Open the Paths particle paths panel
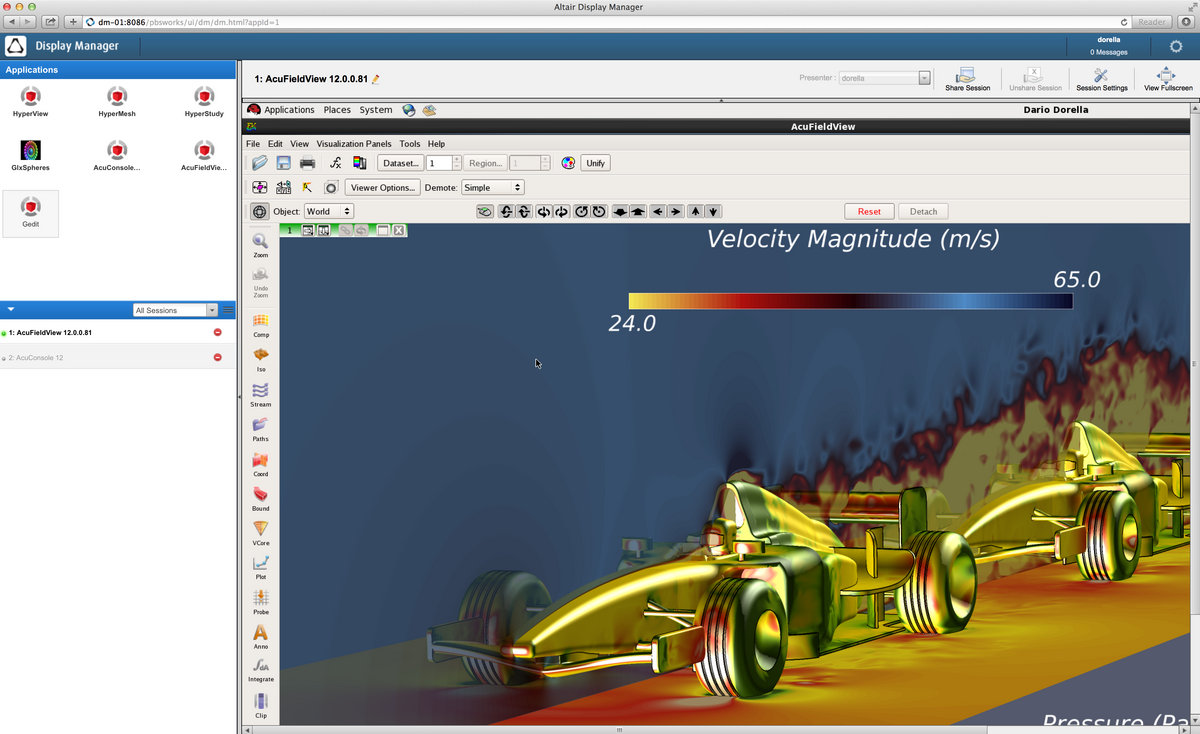The height and width of the screenshot is (734, 1200). (x=260, y=429)
